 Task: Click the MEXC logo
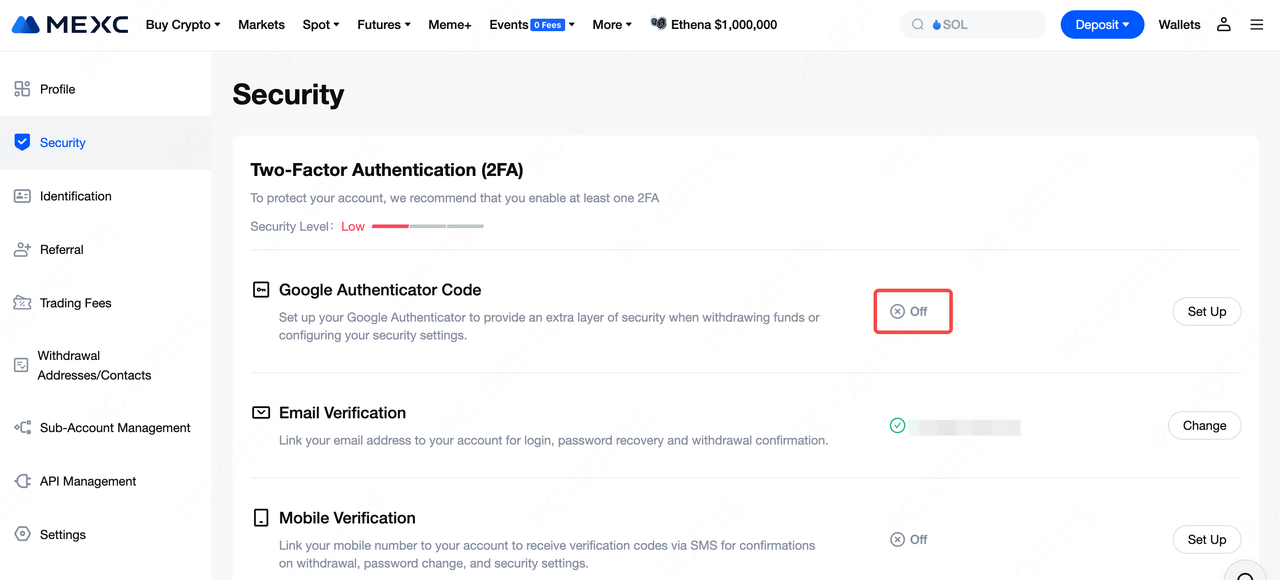tap(70, 24)
